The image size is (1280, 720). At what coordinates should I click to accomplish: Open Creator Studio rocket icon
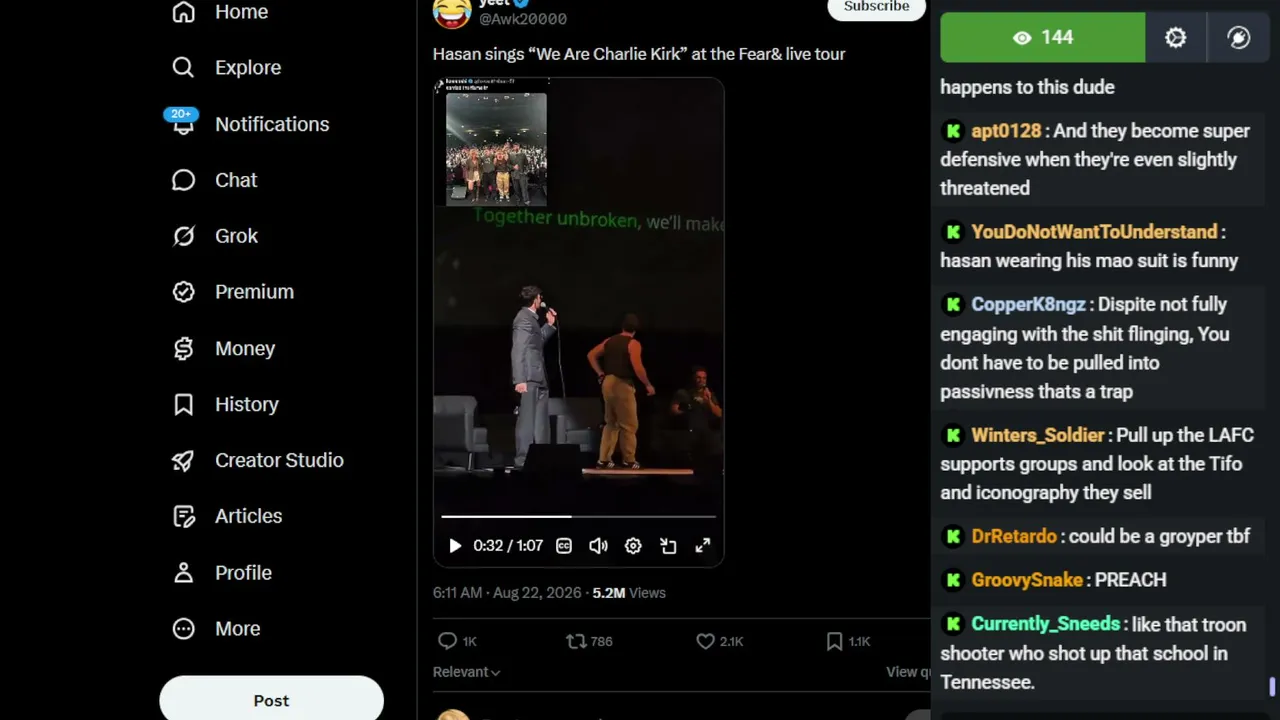pyautogui.click(x=183, y=460)
